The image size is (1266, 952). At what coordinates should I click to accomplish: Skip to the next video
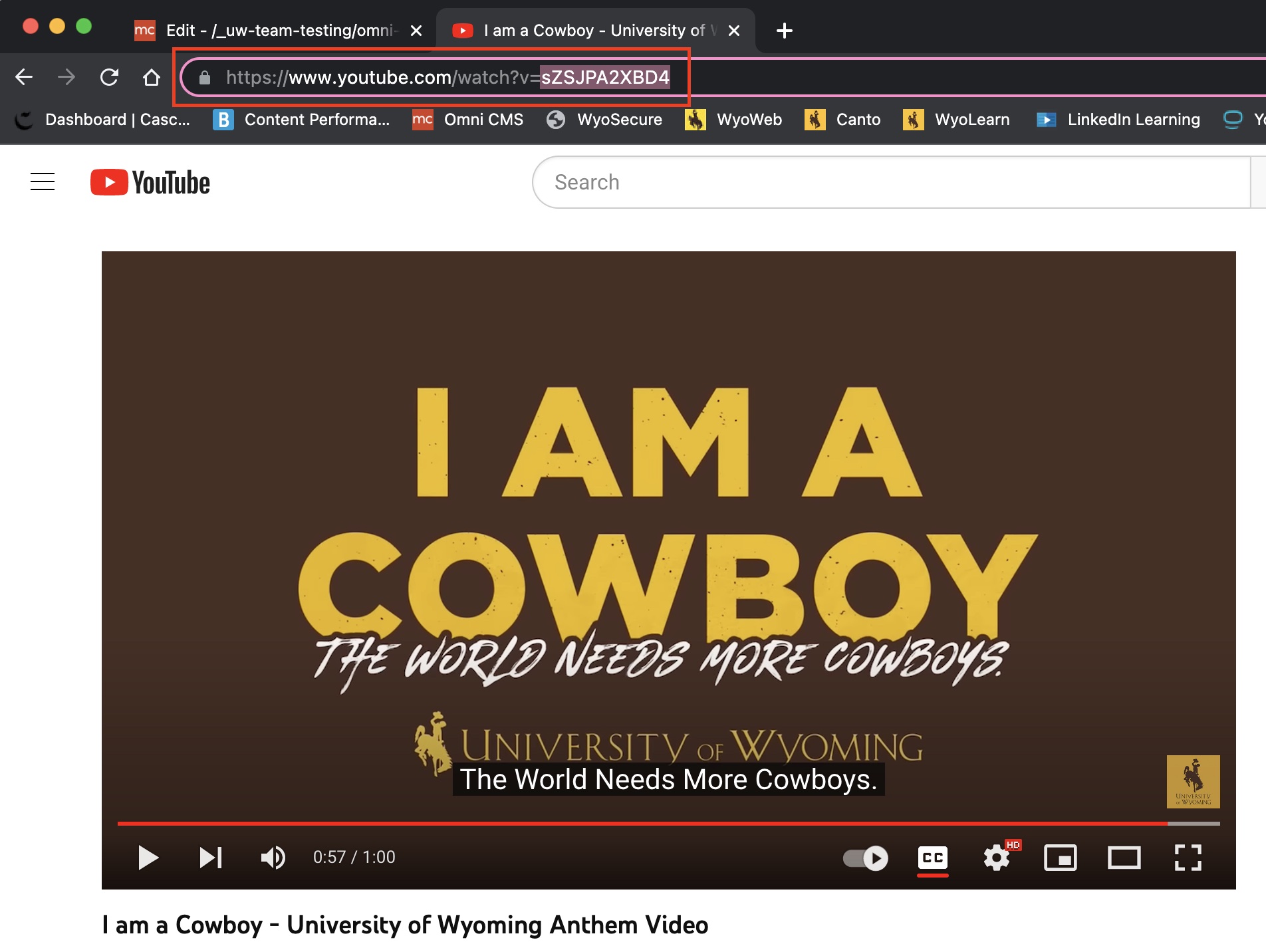pyautogui.click(x=211, y=858)
